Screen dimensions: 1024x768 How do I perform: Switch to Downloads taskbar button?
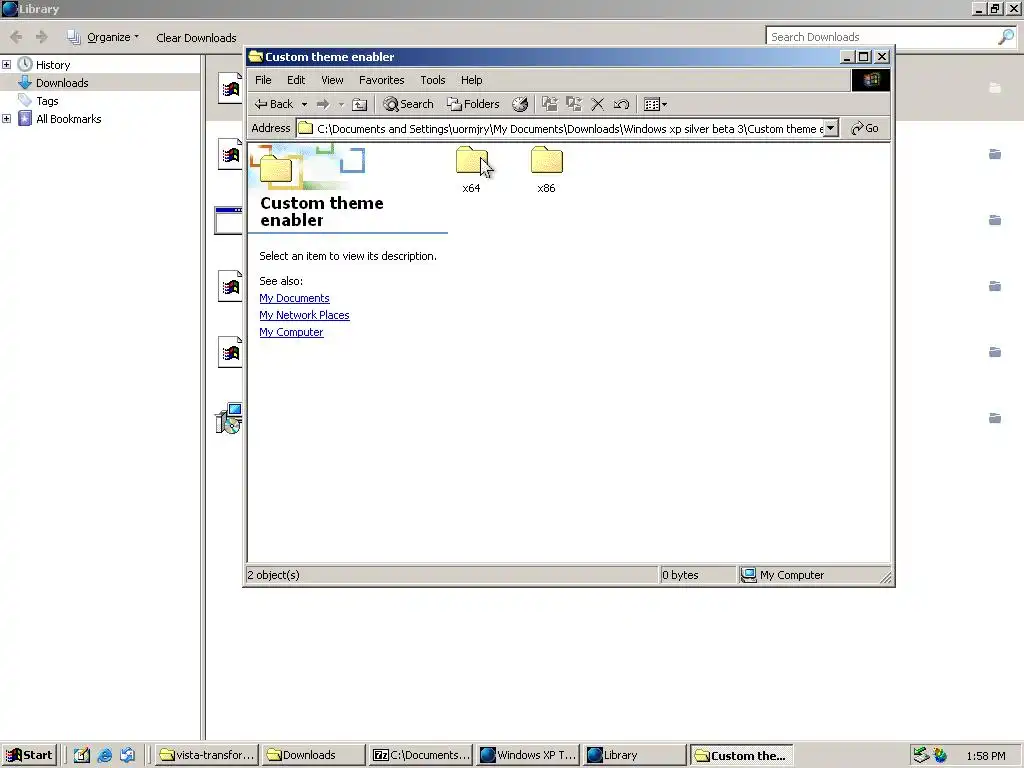314,756
